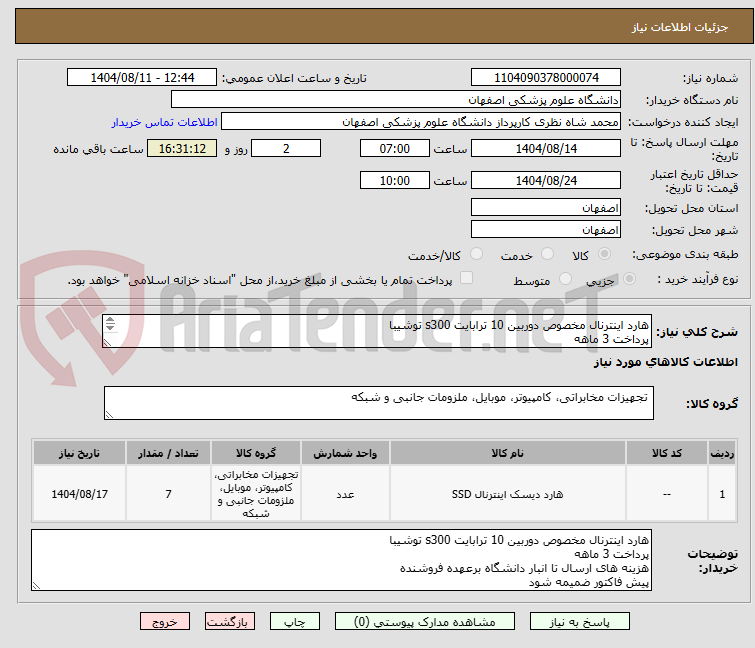Click the جزئیات اطلاعات نیاز page title
The height and width of the screenshot is (648, 755).
click(x=679, y=27)
